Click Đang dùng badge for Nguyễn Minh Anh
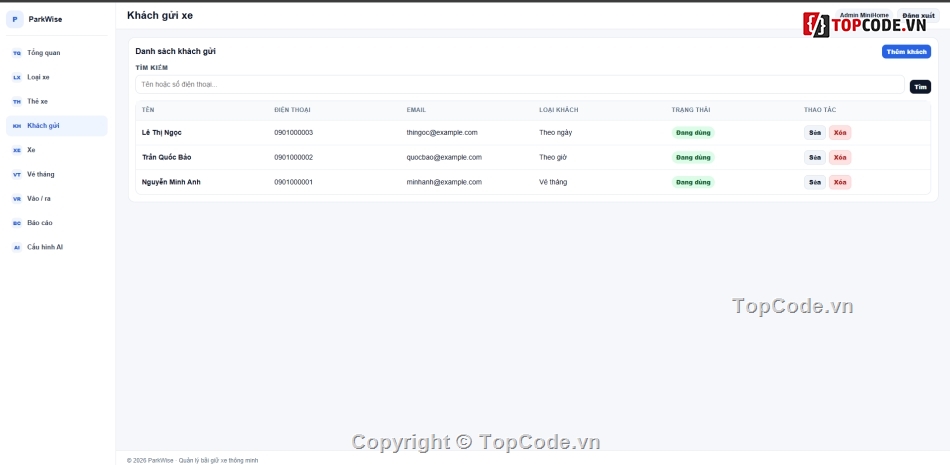The image size is (950, 465). [693, 182]
